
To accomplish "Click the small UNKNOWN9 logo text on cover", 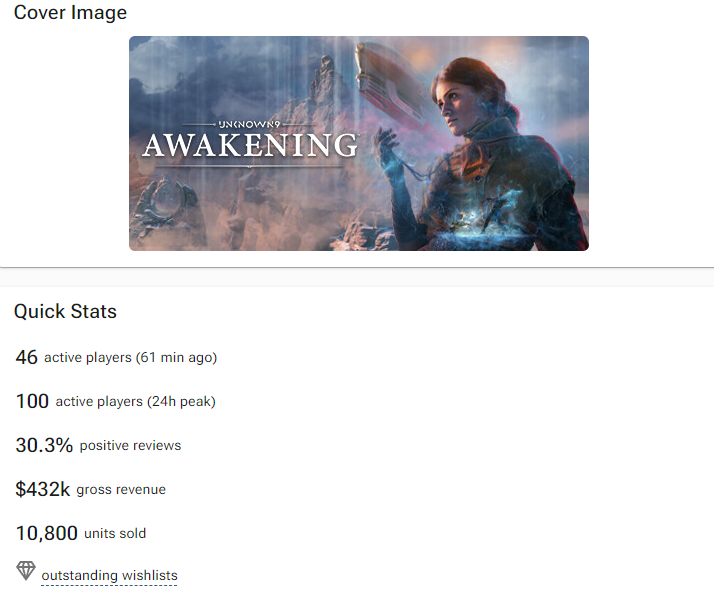I will coord(251,125).
